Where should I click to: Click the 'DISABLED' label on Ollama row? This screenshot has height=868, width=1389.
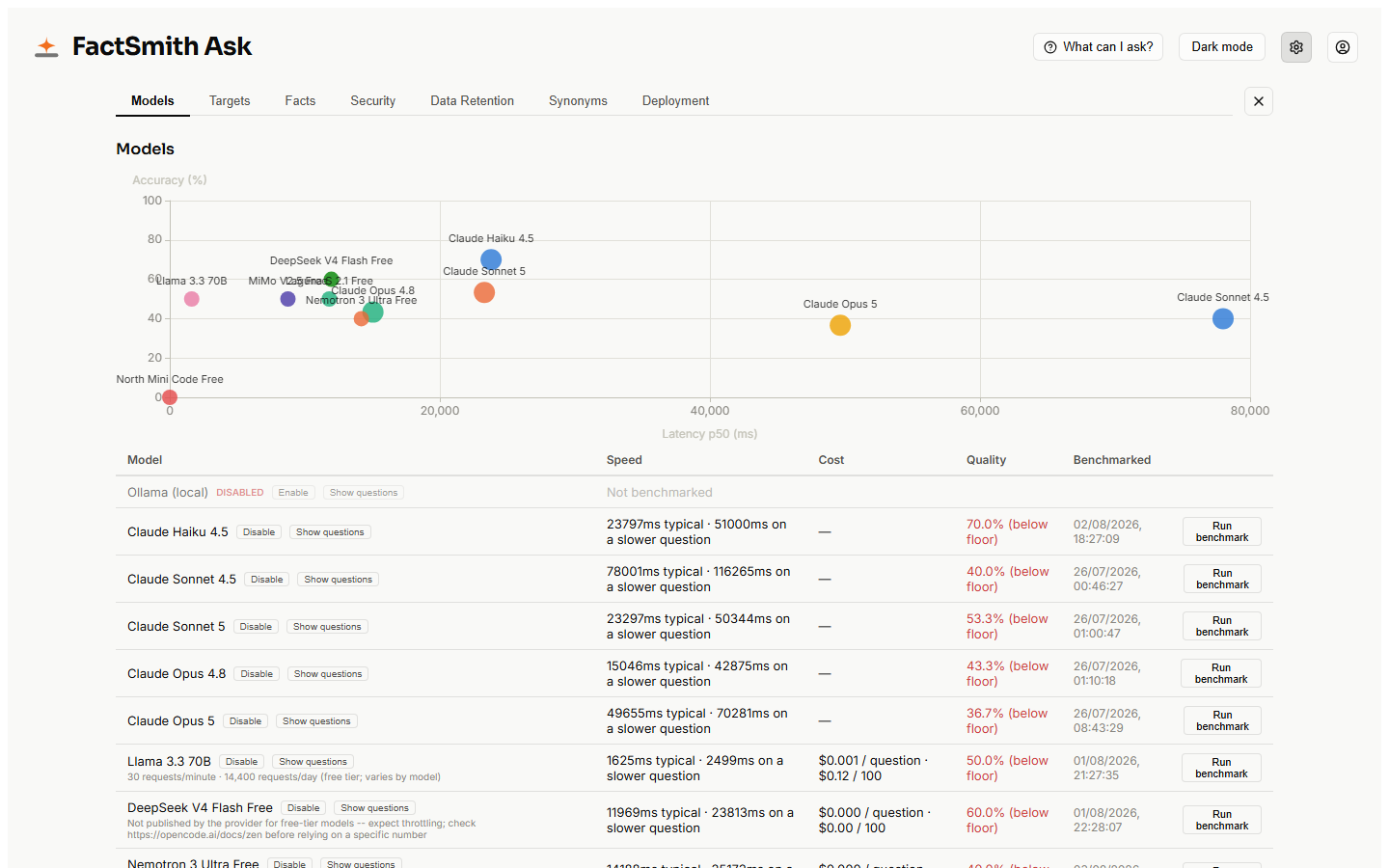point(240,493)
